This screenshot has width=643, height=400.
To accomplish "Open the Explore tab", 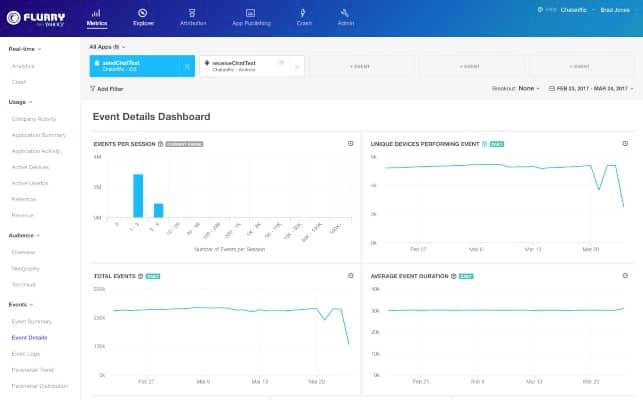I will (x=143, y=18).
